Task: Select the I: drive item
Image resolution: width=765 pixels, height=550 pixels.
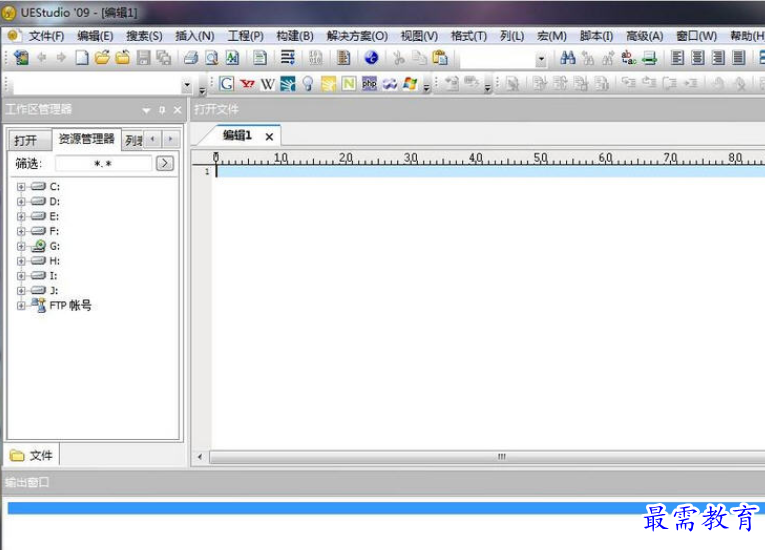Action: tap(53, 276)
